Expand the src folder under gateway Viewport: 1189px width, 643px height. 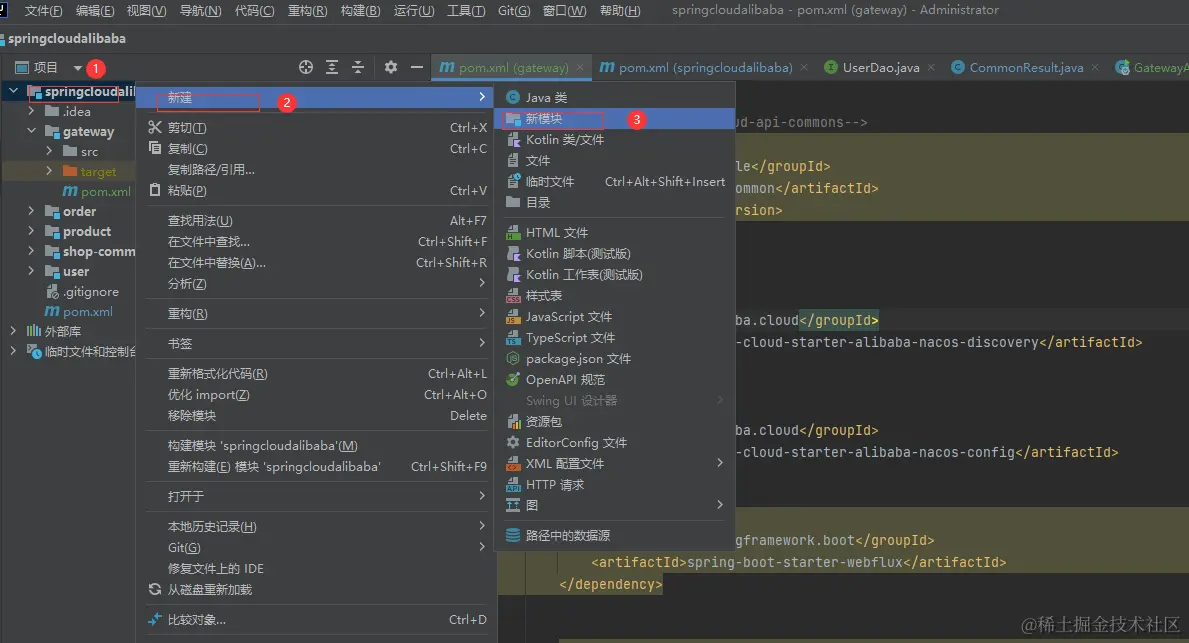click(49, 151)
